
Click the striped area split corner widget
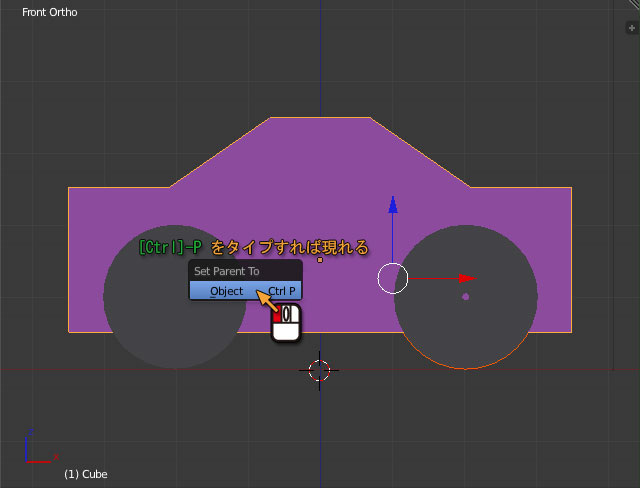pos(633,6)
